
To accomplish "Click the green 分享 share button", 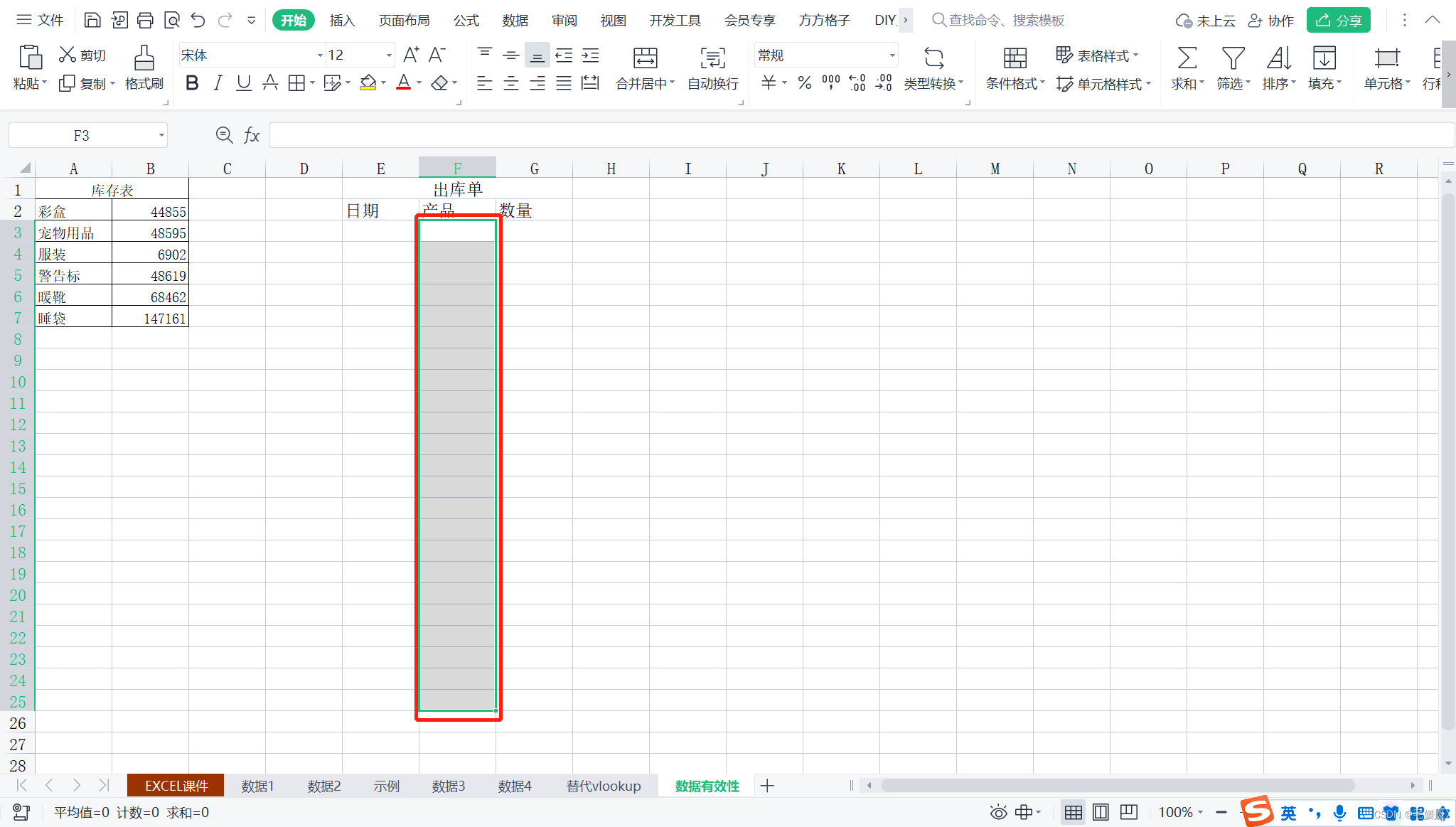I will pos(1338,20).
